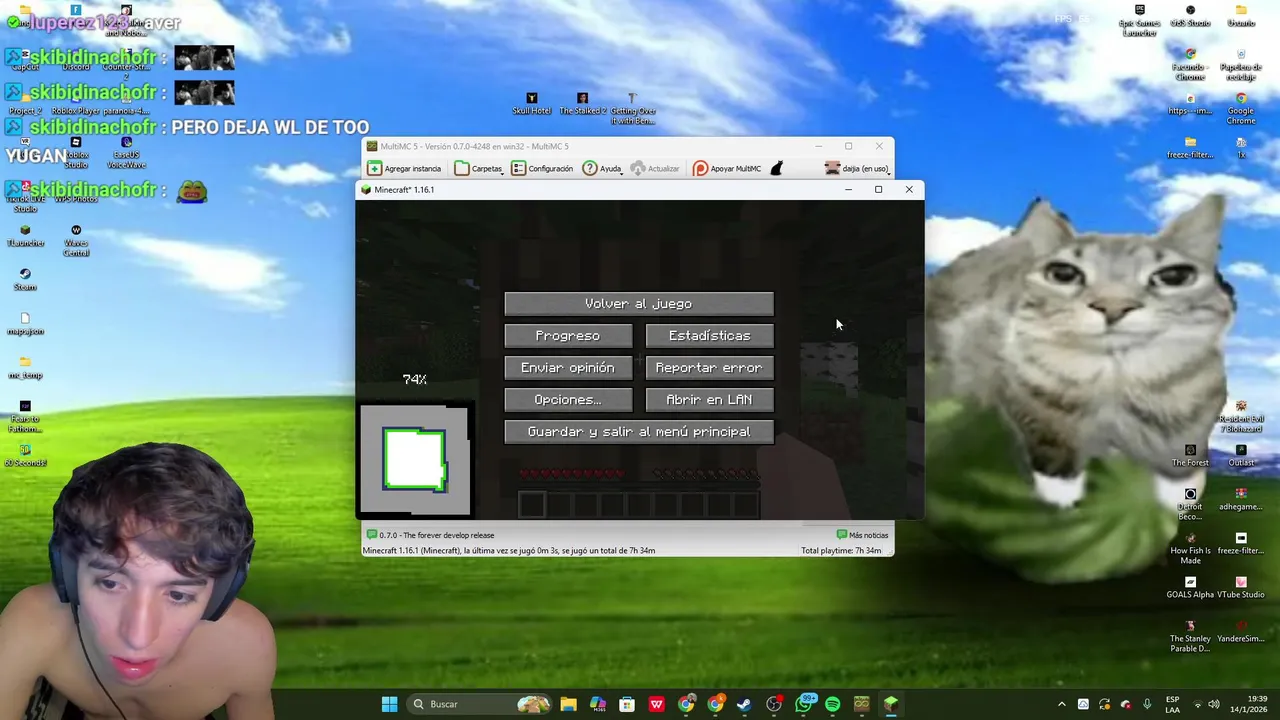Screen dimensions: 1280x720
Task: Open Papelera de reciclaje
Action: [1241, 64]
